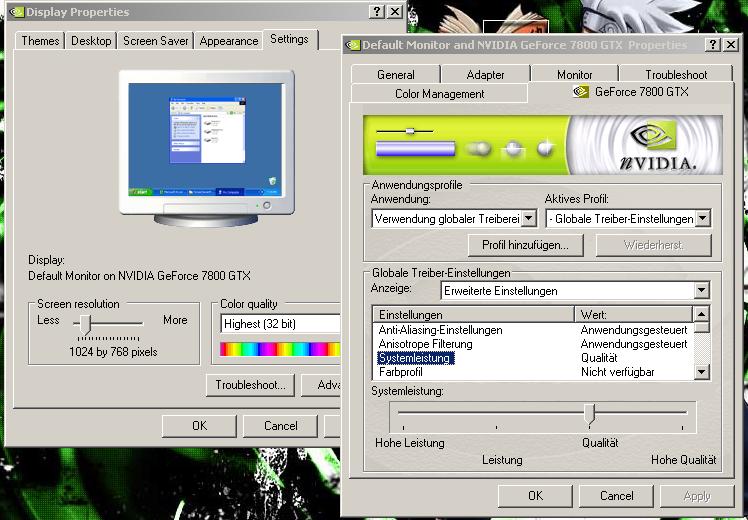Open the General tab
Viewport: 748px width, 520px height.
[x=395, y=74]
